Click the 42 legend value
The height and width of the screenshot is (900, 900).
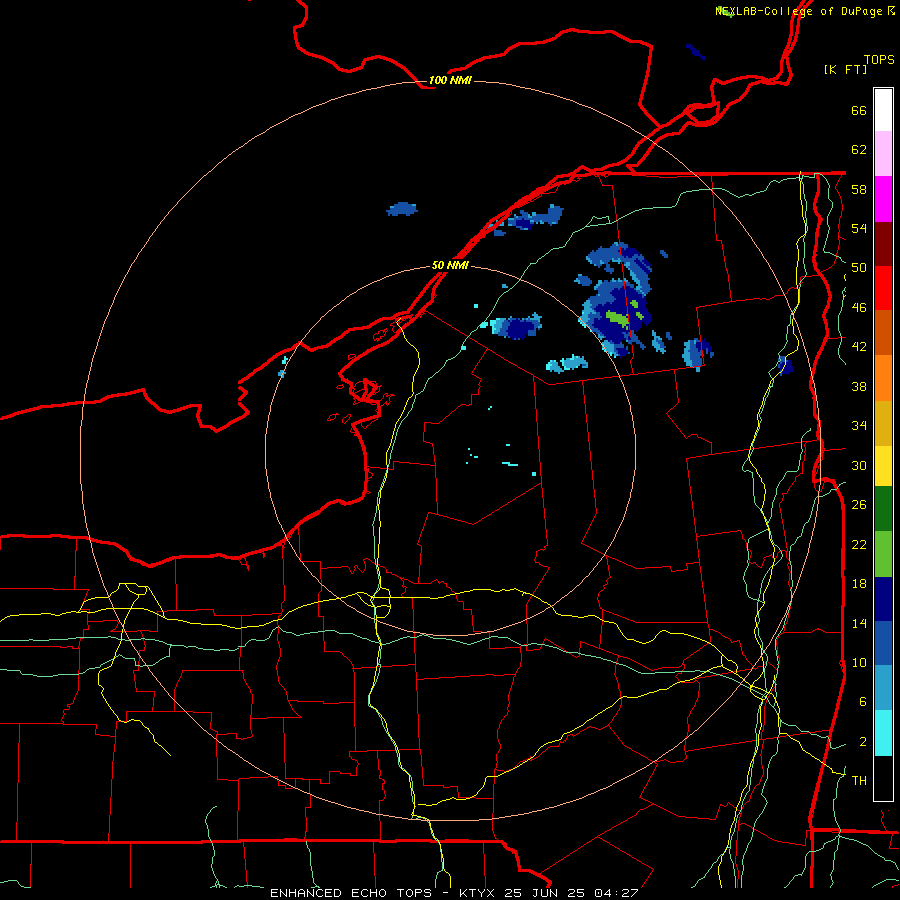(859, 347)
